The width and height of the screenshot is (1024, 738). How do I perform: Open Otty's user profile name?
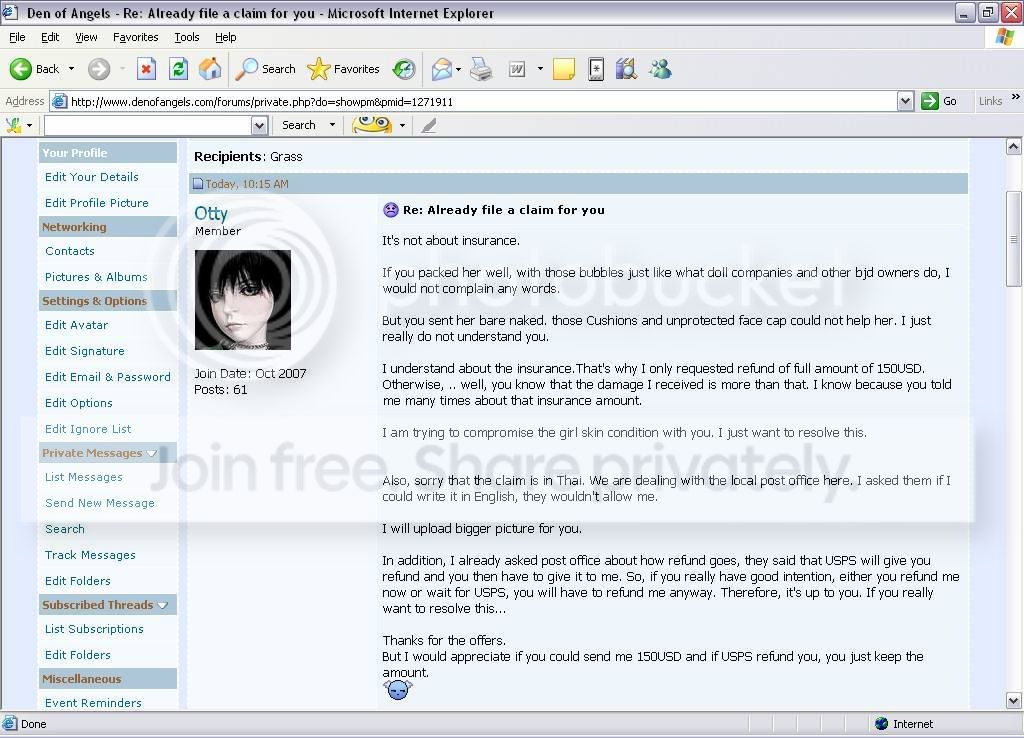[211, 214]
